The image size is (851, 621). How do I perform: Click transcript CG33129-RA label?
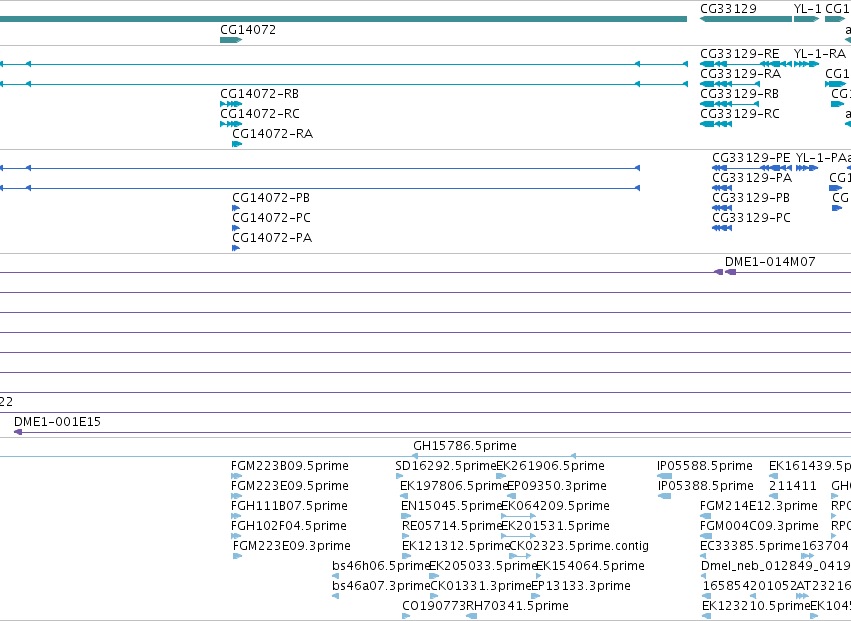click(x=740, y=74)
